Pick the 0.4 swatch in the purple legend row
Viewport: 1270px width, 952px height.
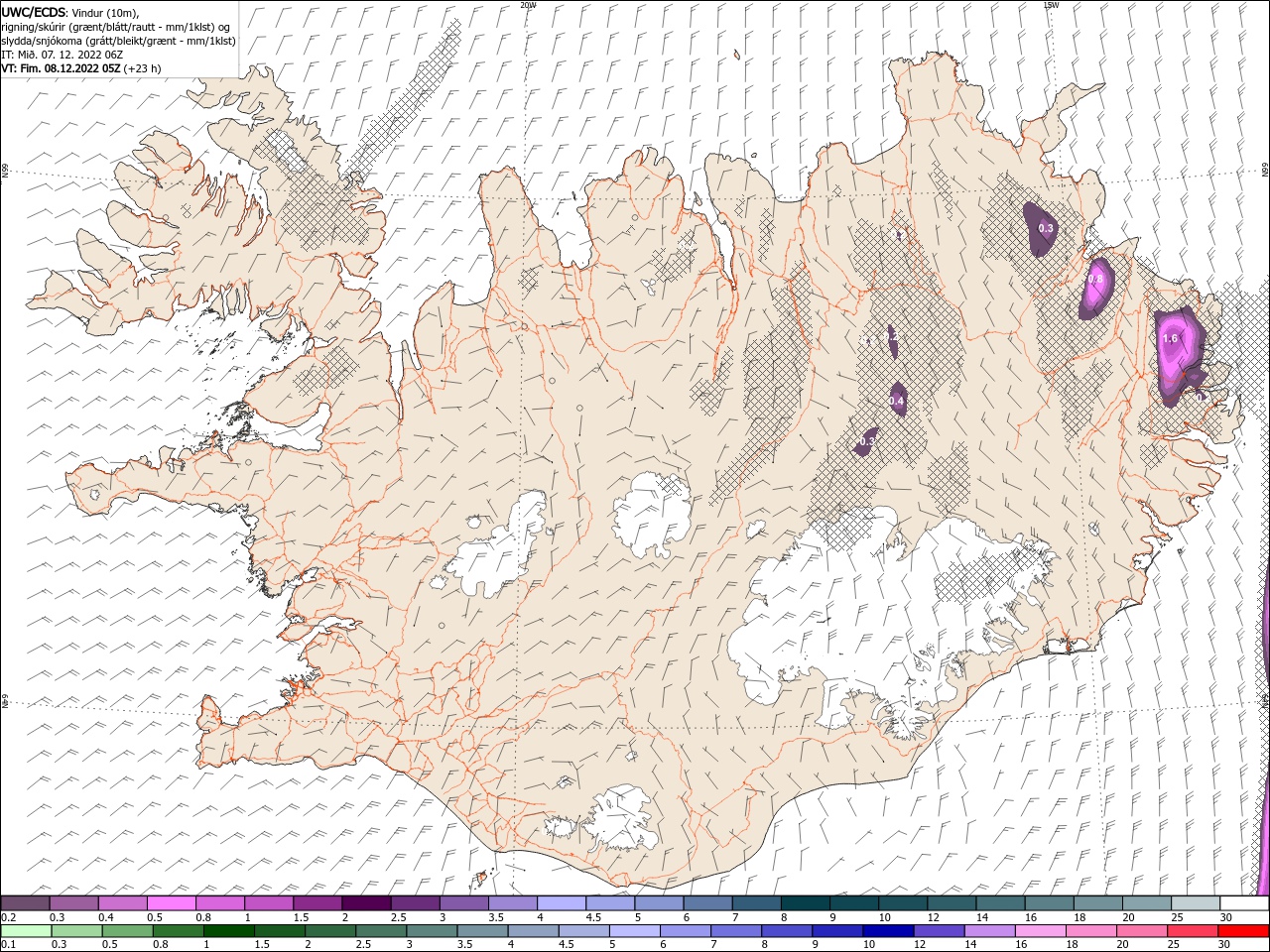(x=122, y=903)
